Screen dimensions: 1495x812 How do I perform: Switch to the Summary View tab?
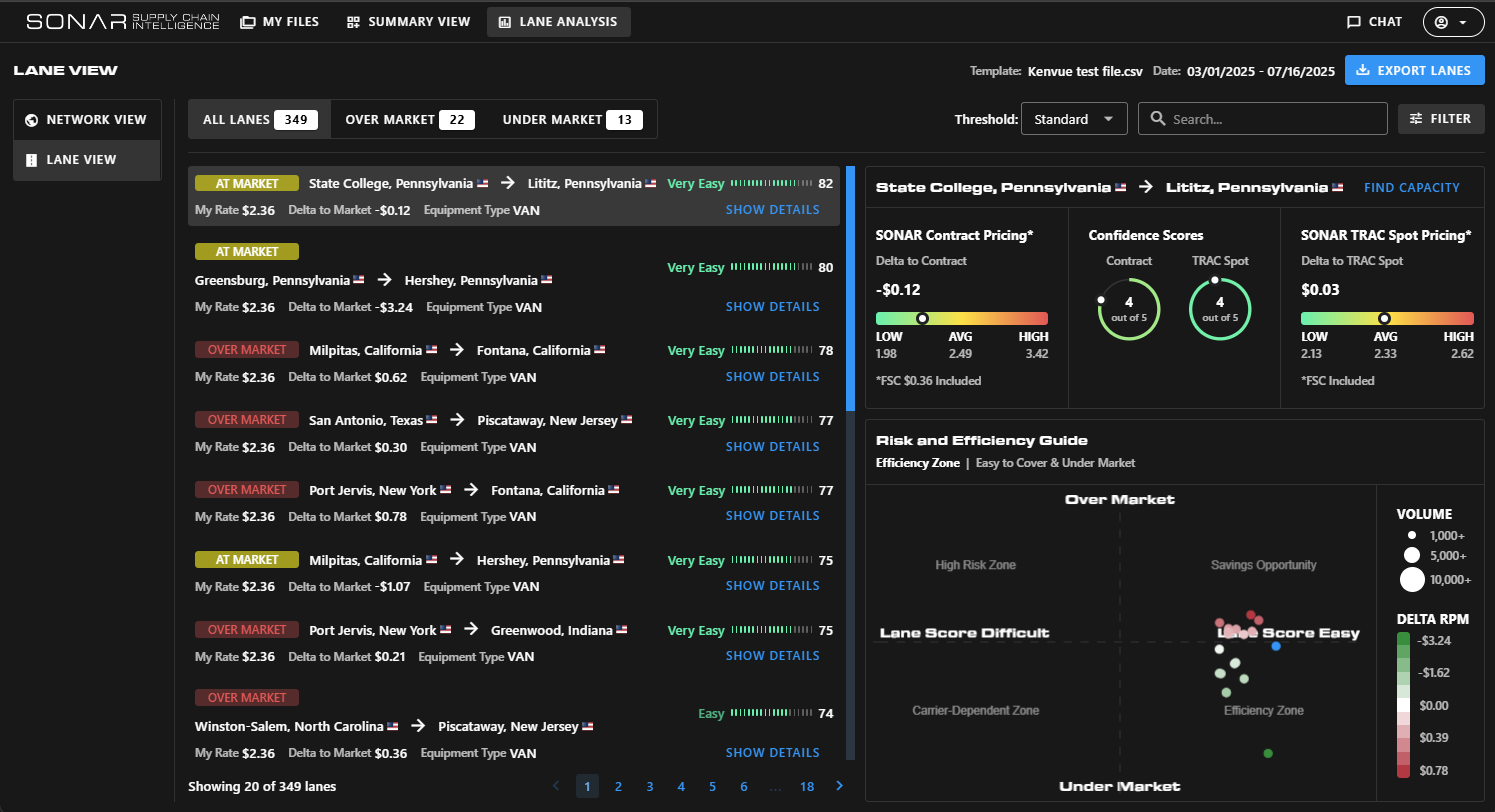408,21
